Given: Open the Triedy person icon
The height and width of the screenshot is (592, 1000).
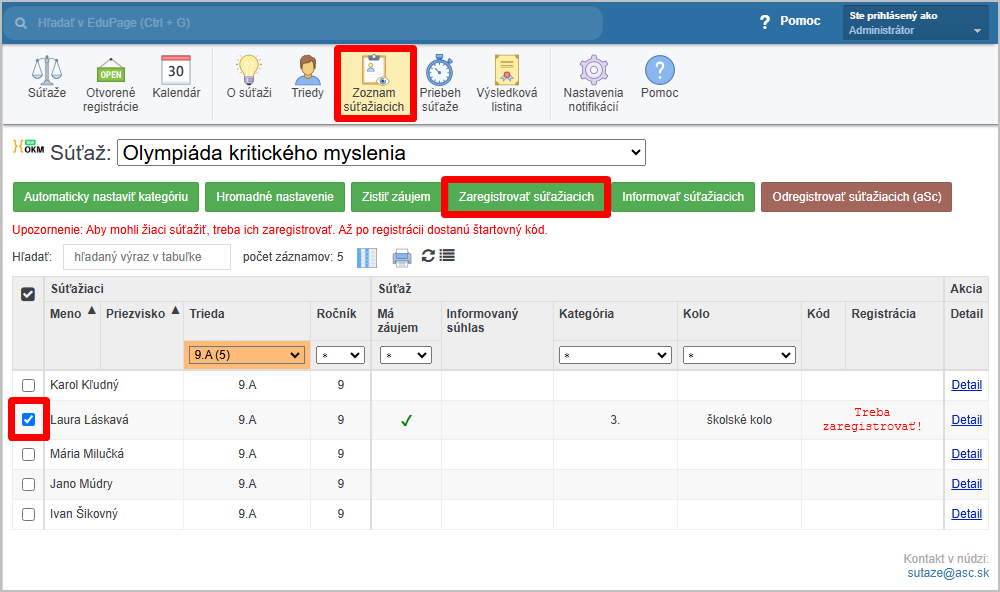Looking at the screenshot, I should coord(307,70).
